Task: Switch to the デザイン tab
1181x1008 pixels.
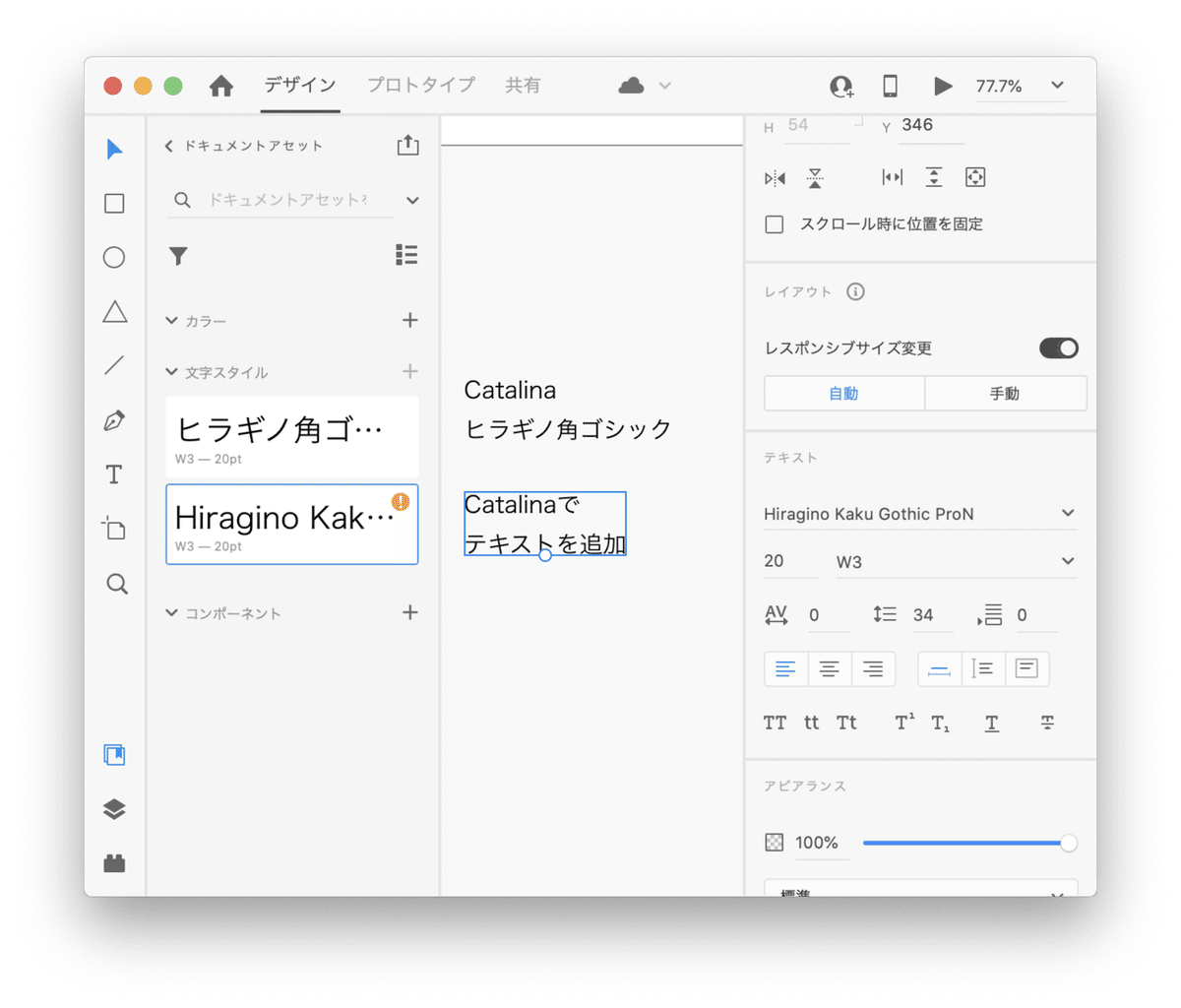Action: 300,86
